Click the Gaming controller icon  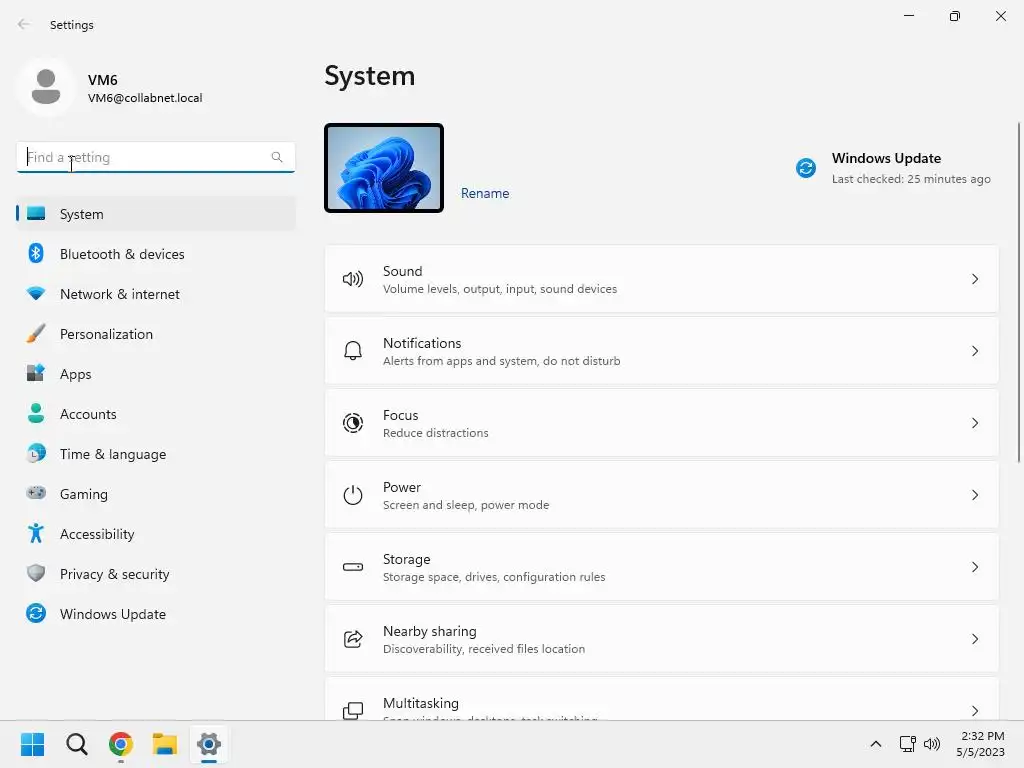pyautogui.click(x=36, y=493)
